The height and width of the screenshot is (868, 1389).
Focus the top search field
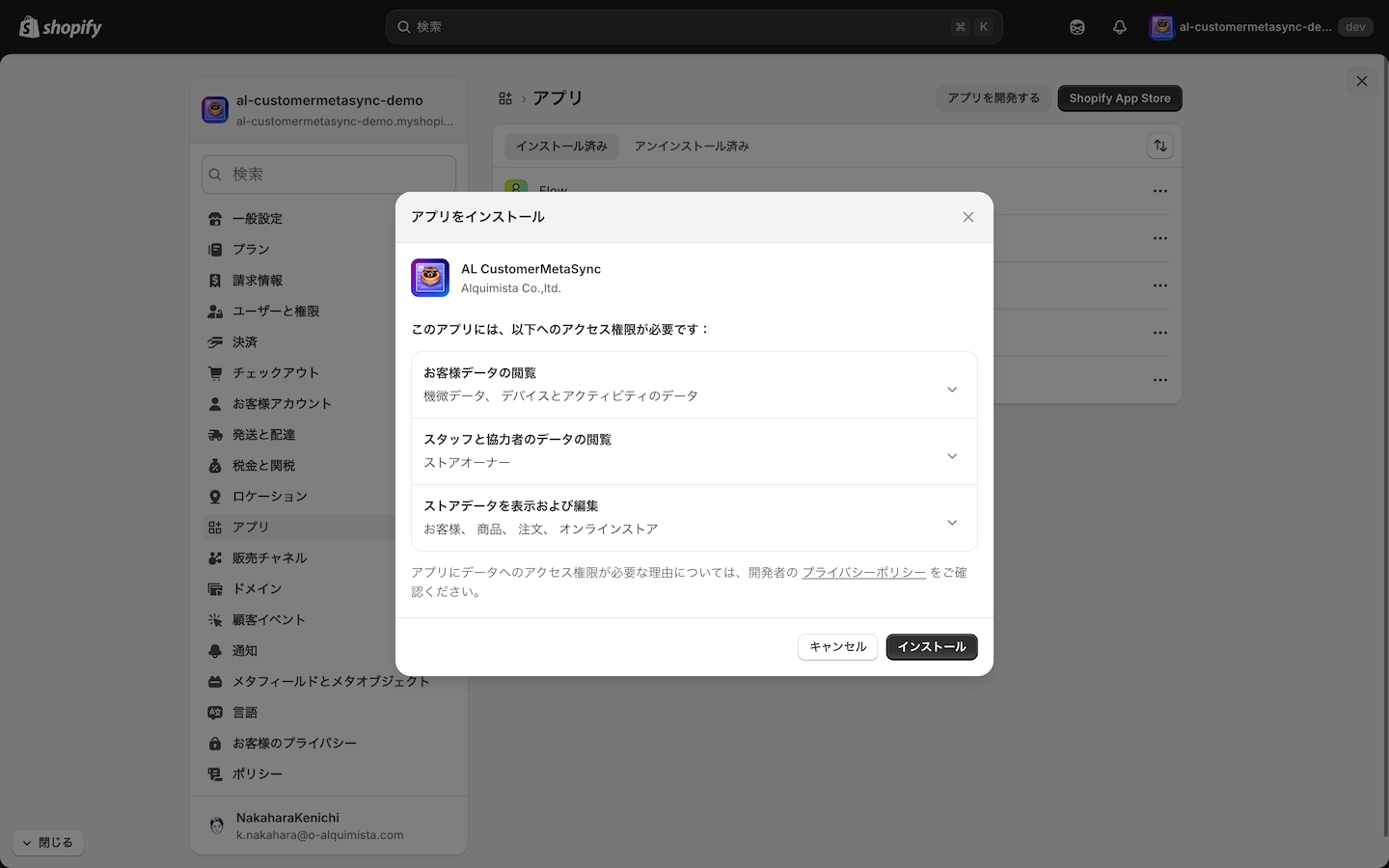tap(694, 27)
